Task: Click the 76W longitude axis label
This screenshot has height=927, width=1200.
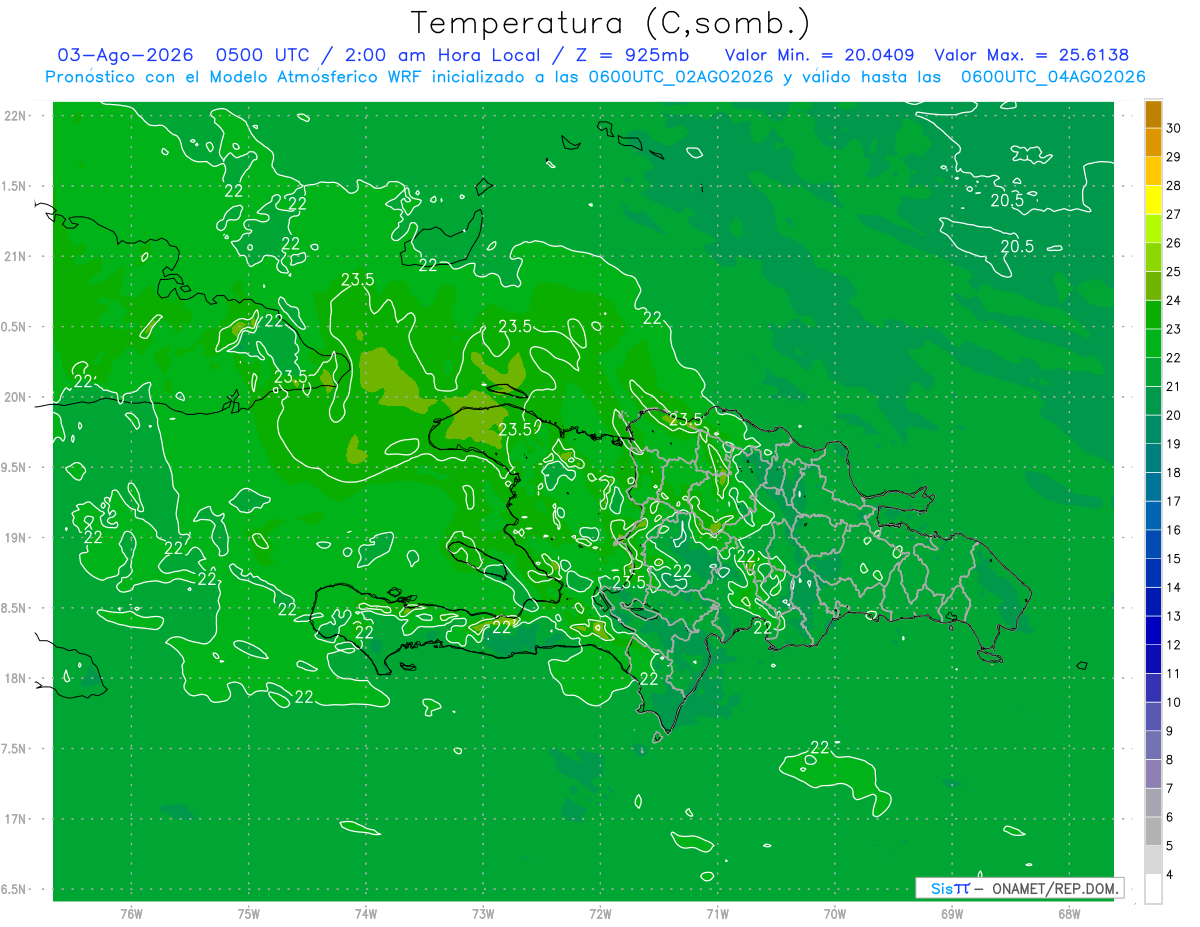Action: tap(131, 914)
